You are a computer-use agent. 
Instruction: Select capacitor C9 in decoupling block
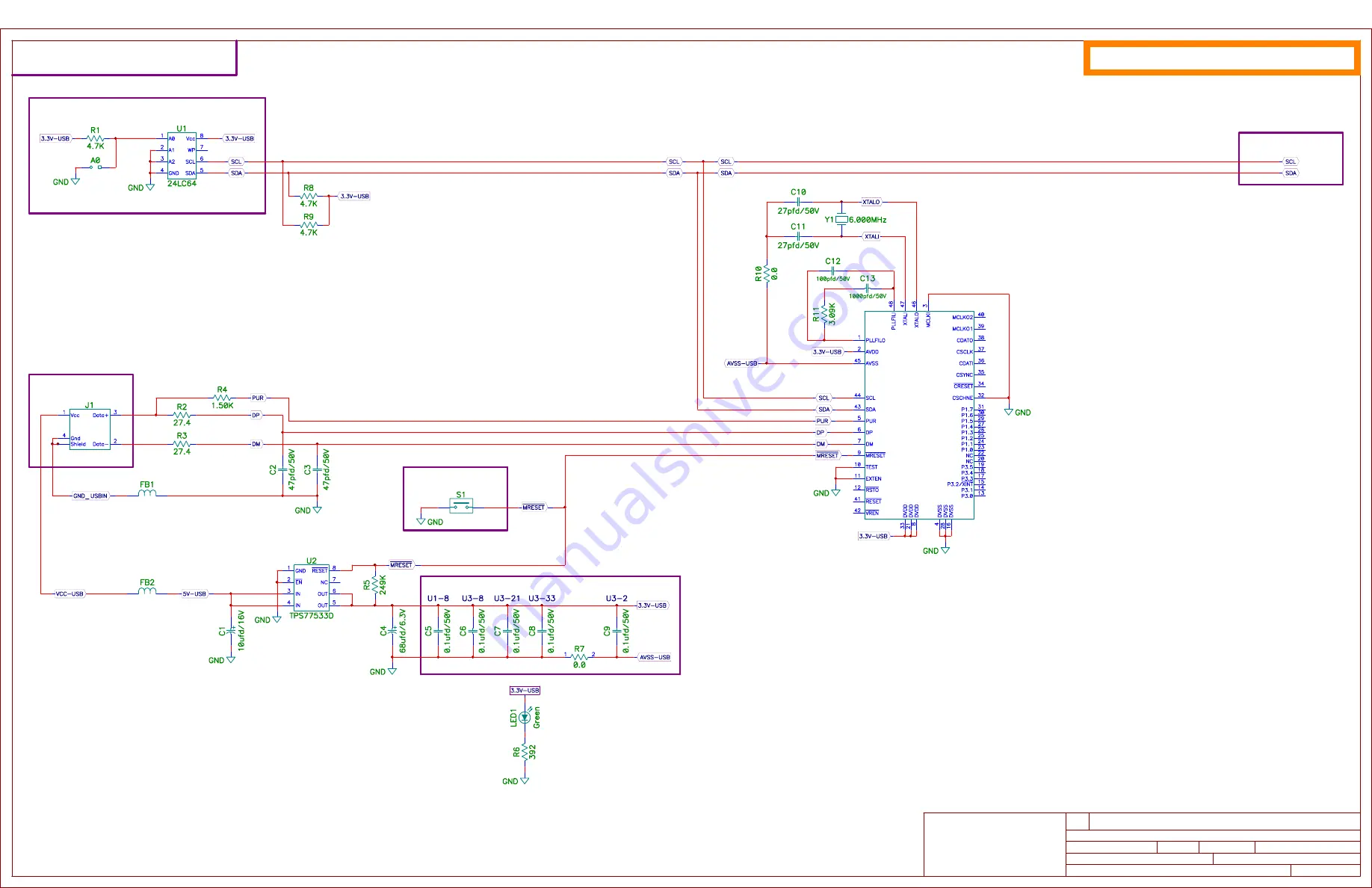(617, 631)
